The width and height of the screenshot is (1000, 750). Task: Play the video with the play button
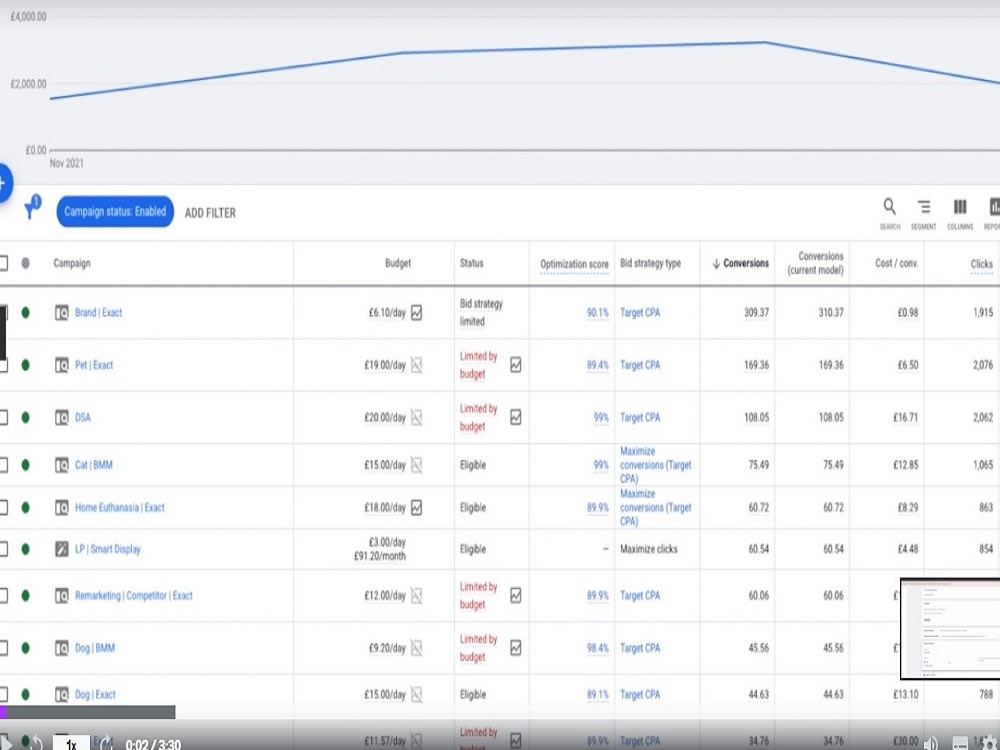(x=4, y=742)
